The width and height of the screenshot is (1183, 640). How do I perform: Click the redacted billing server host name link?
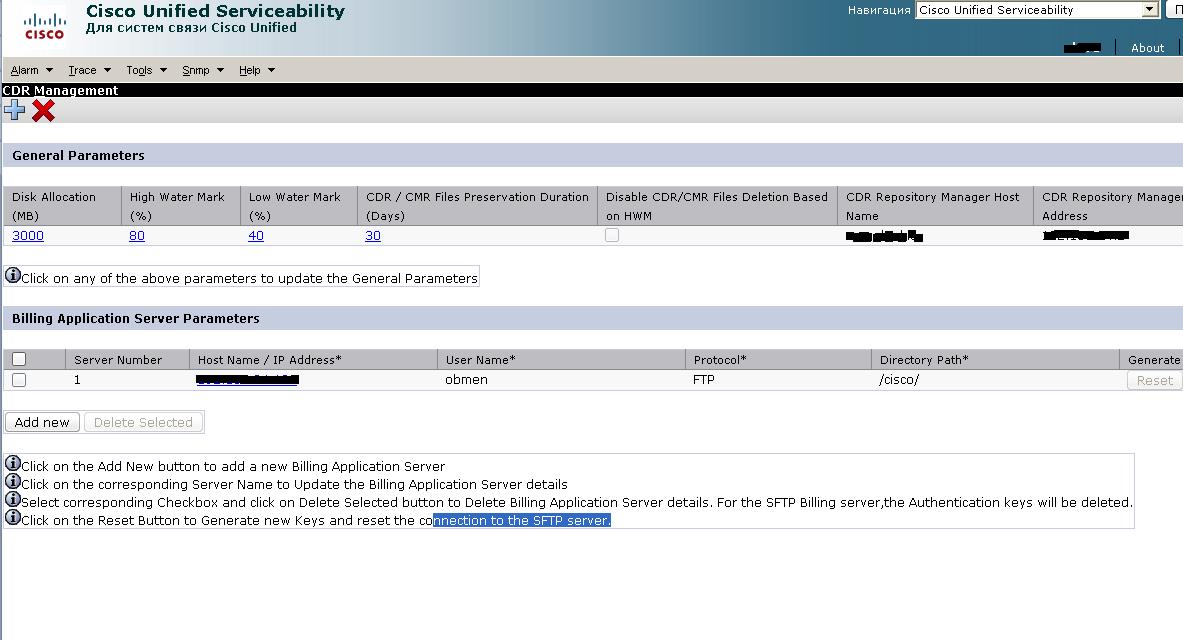pyautogui.click(x=247, y=380)
